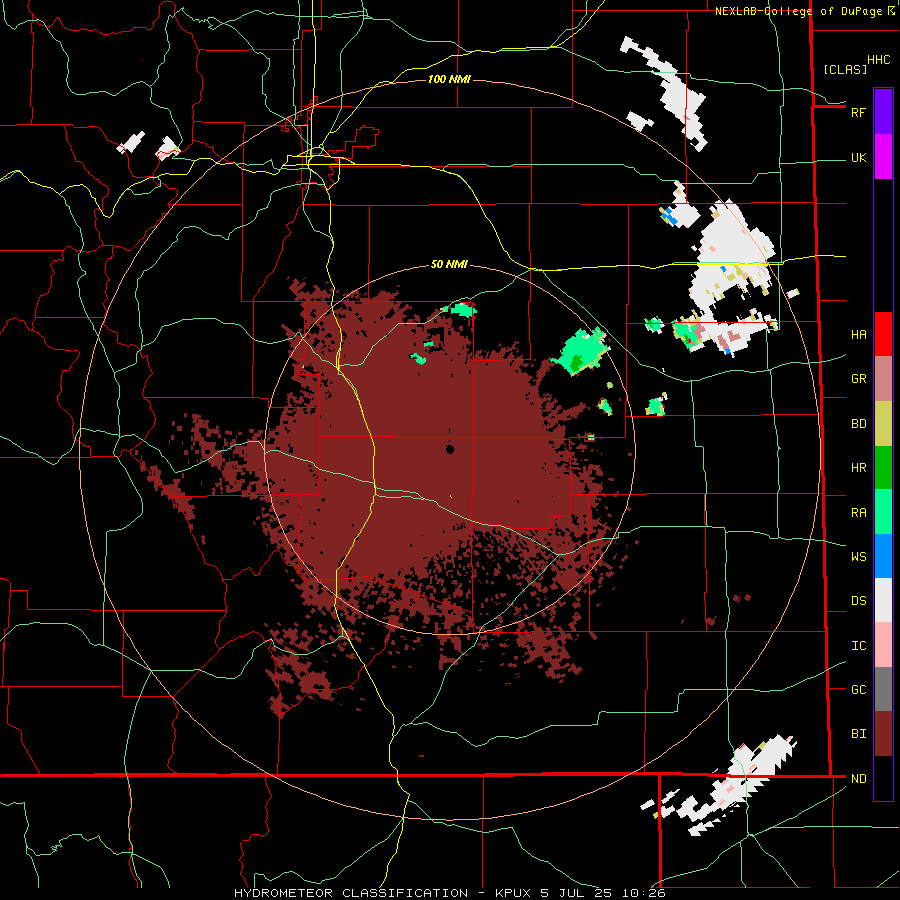The height and width of the screenshot is (900, 900).
Task: Click the red HA hail legend swatch
Action: [883, 334]
